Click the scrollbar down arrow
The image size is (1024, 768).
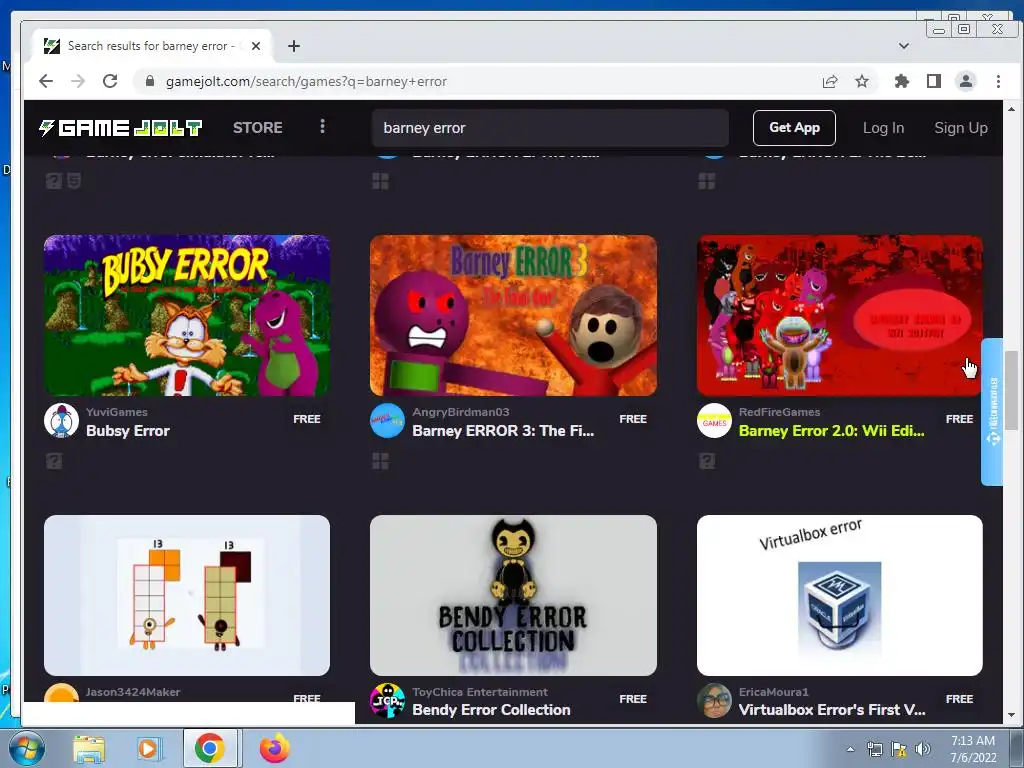1011,715
